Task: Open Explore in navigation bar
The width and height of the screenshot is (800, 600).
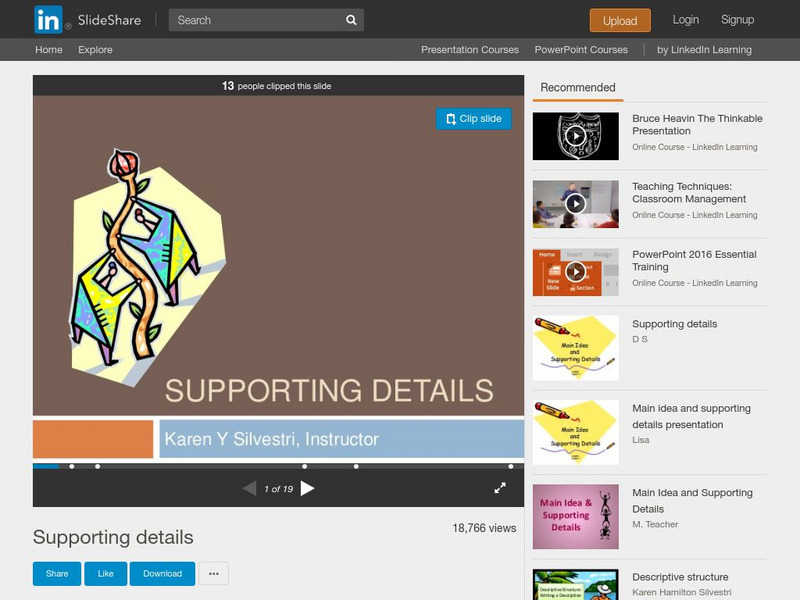Action: [95, 49]
